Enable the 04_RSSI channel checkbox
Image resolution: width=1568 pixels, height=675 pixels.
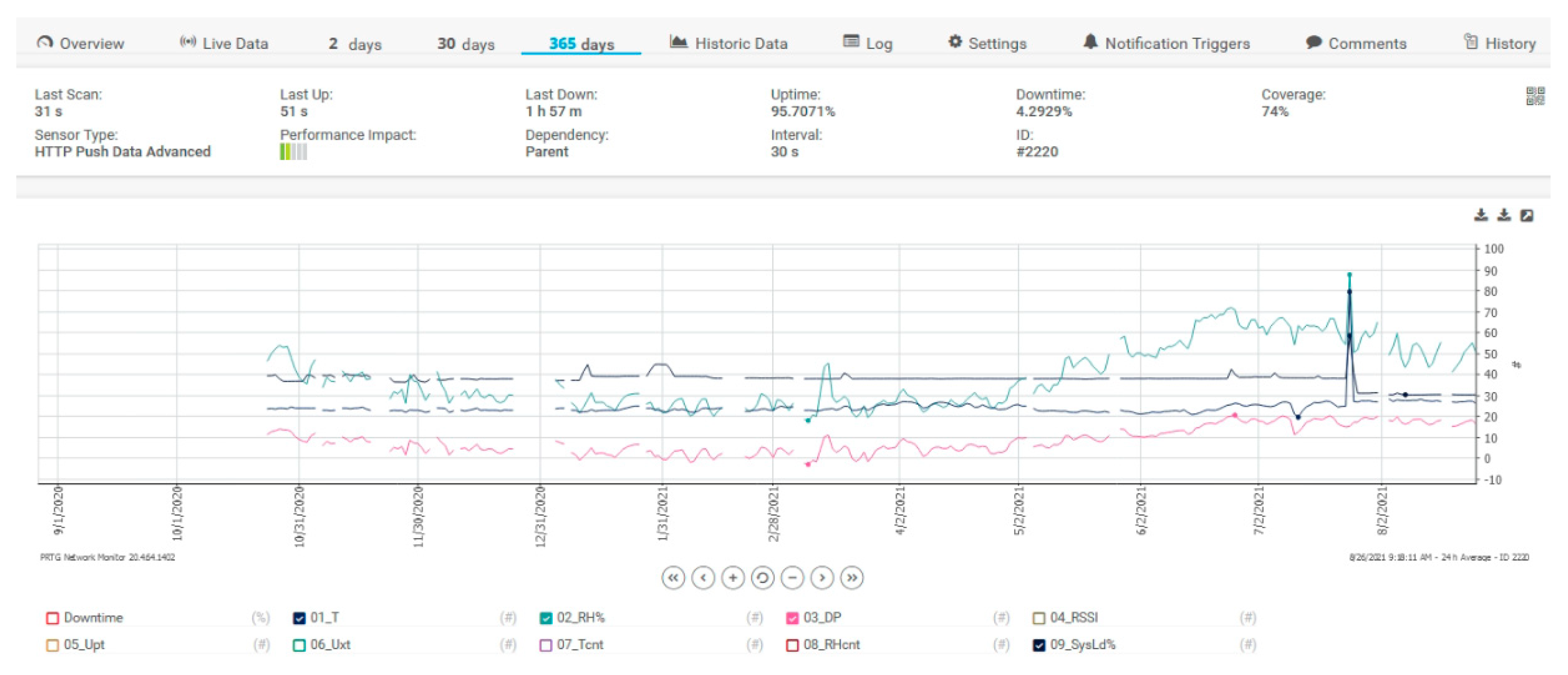1038,618
